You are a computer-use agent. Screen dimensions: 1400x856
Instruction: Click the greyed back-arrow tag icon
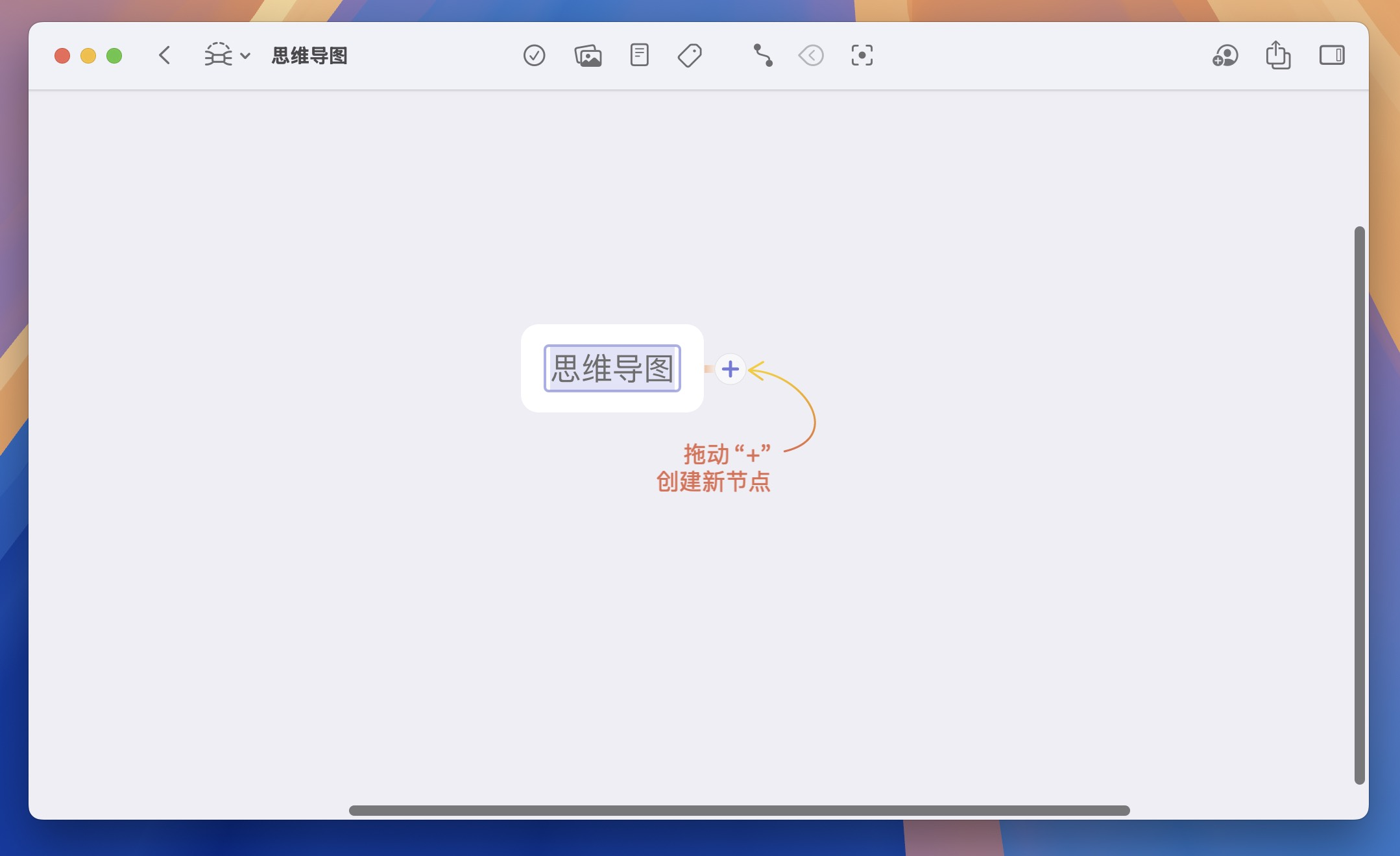tap(811, 56)
